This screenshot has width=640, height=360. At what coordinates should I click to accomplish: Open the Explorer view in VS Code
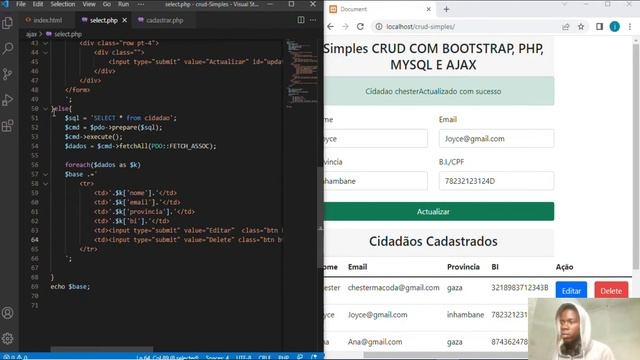pos(7,23)
